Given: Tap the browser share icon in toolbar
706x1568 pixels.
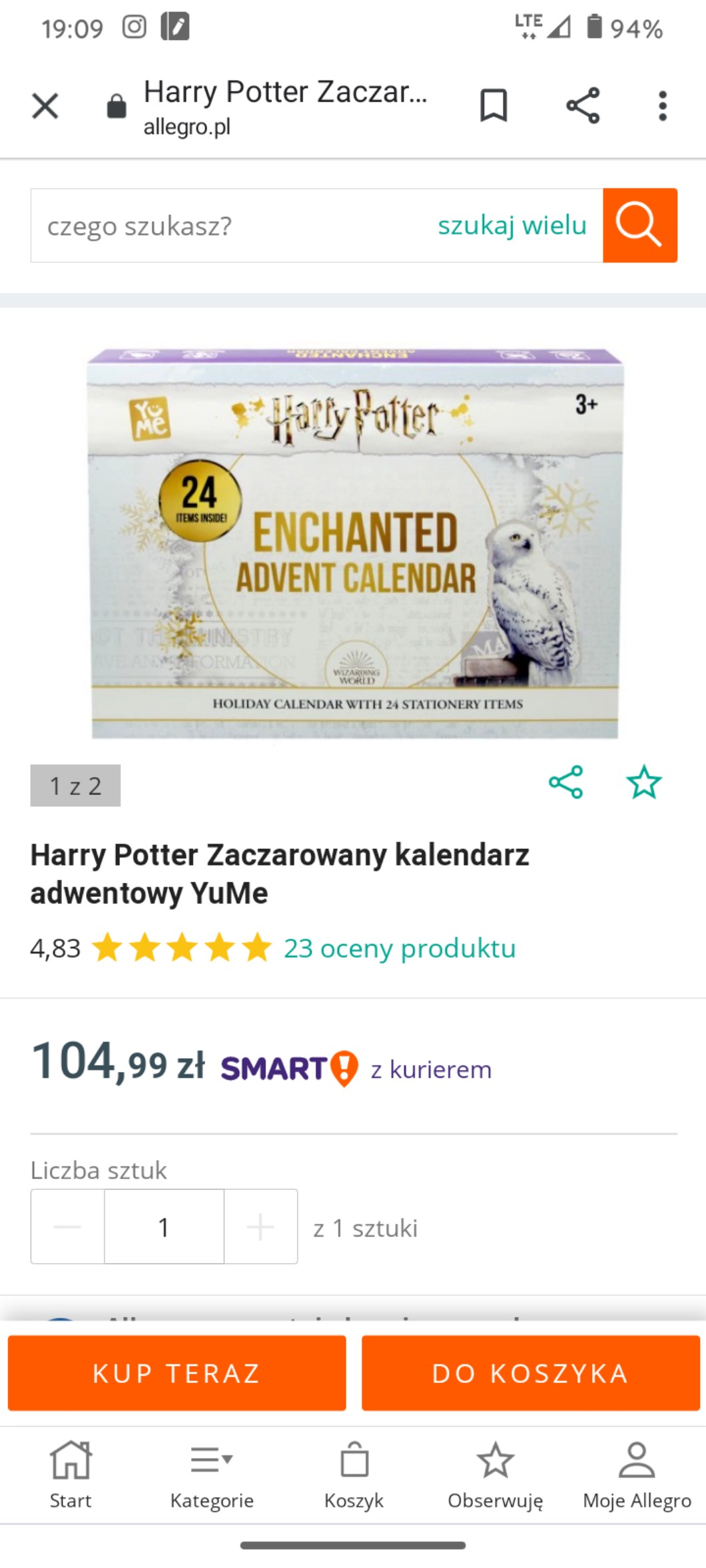Looking at the screenshot, I should [583, 106].
